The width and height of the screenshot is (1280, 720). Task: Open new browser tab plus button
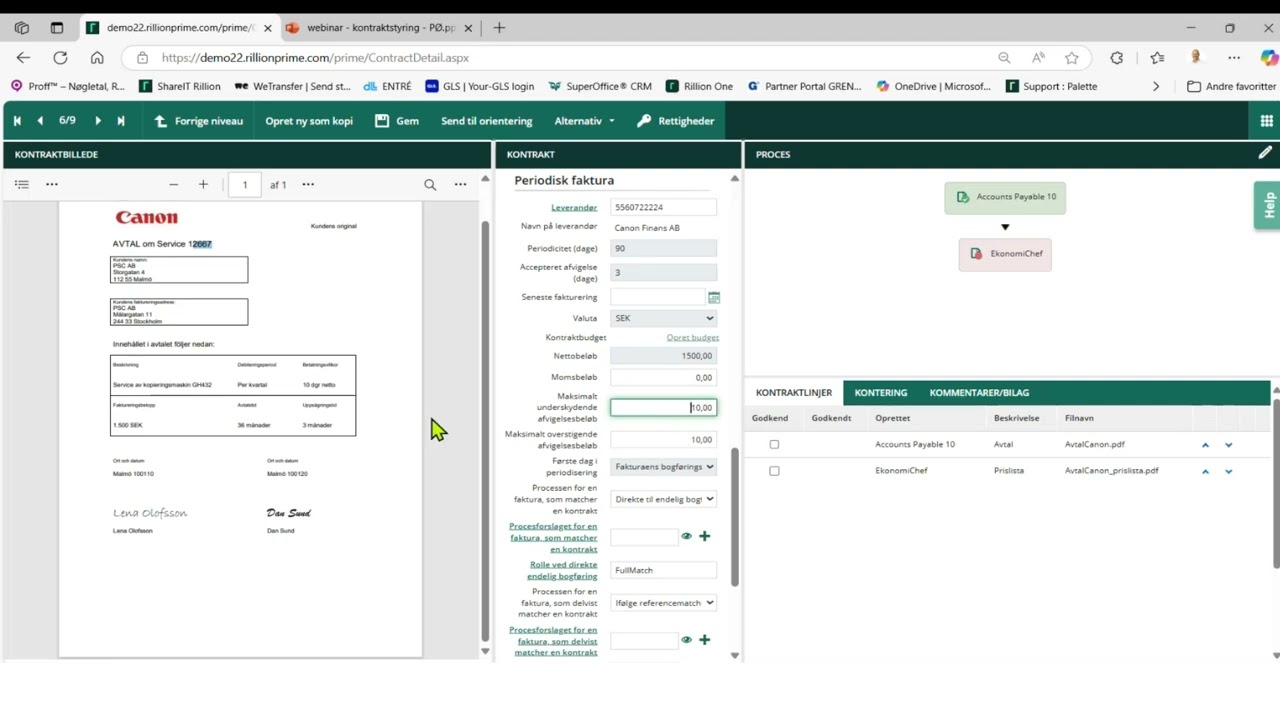point(499,28)
